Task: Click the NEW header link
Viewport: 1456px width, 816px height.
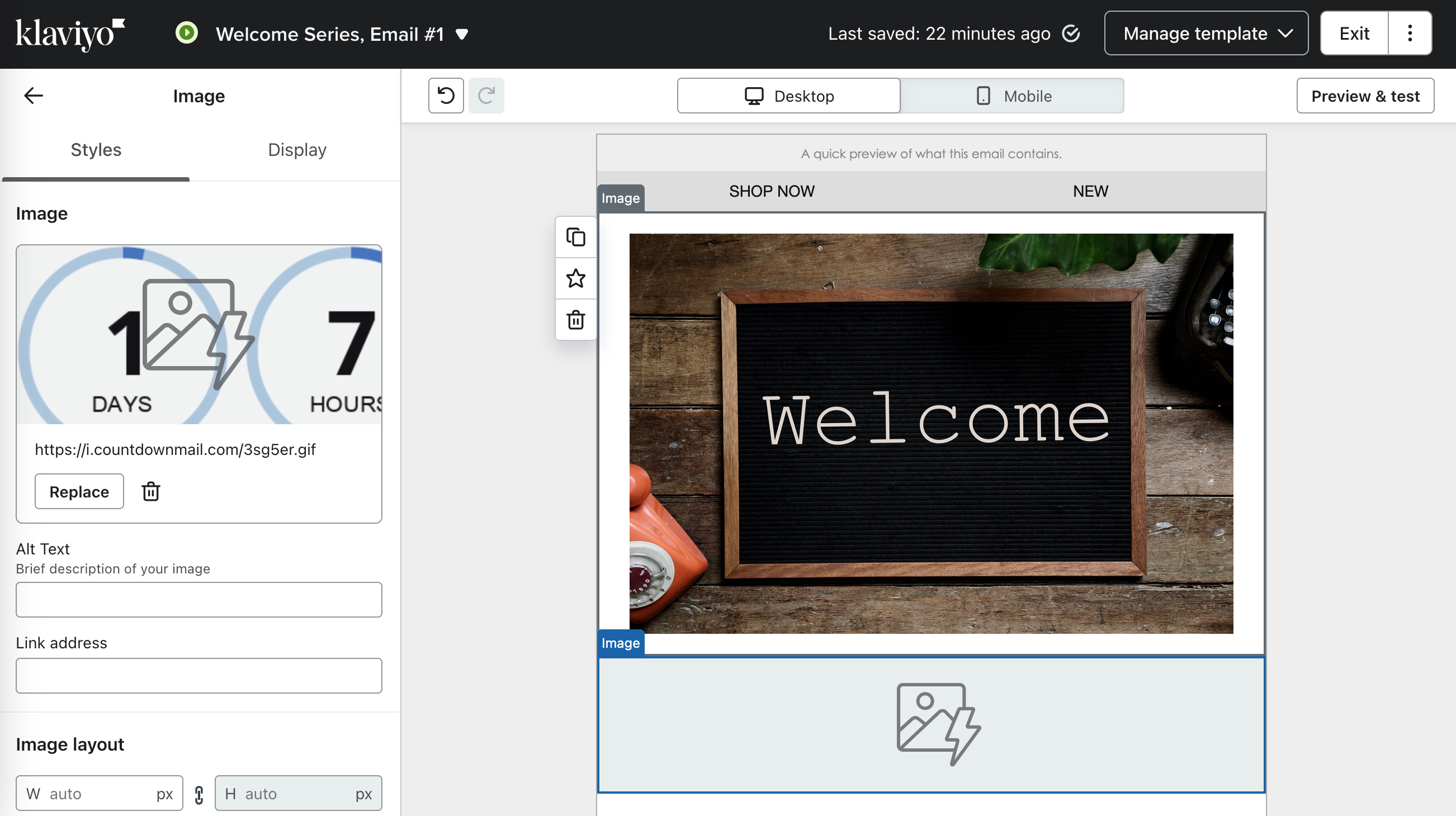Action: click(x=1090, y=191)
